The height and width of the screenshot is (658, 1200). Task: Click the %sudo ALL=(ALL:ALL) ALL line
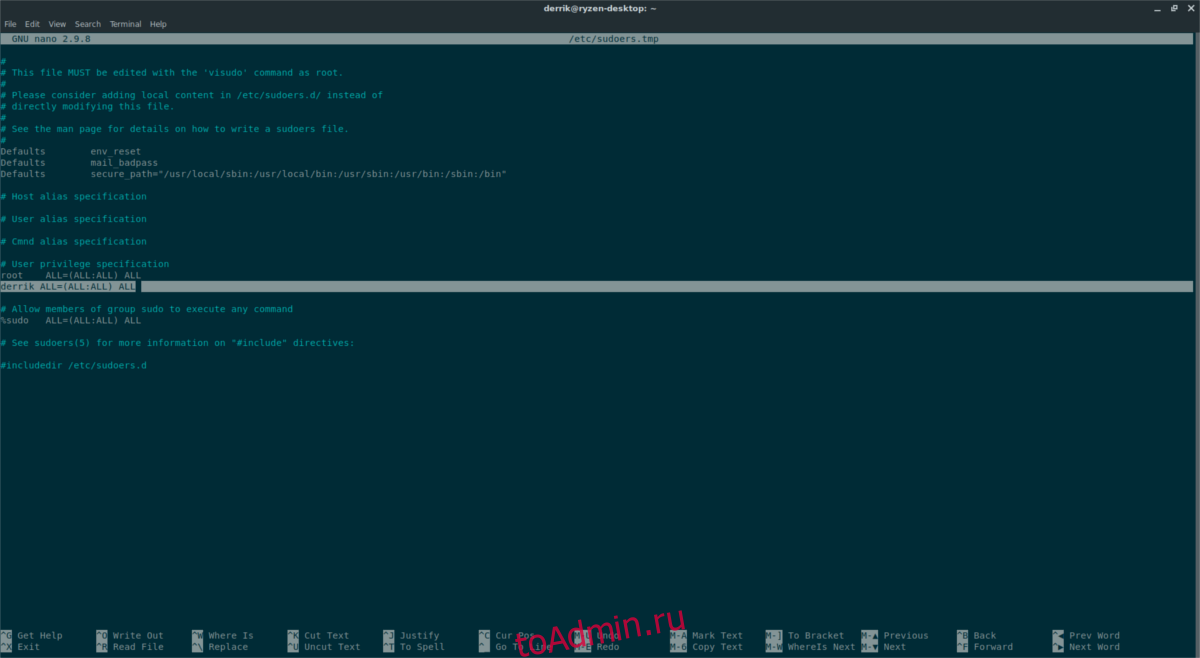70,320
